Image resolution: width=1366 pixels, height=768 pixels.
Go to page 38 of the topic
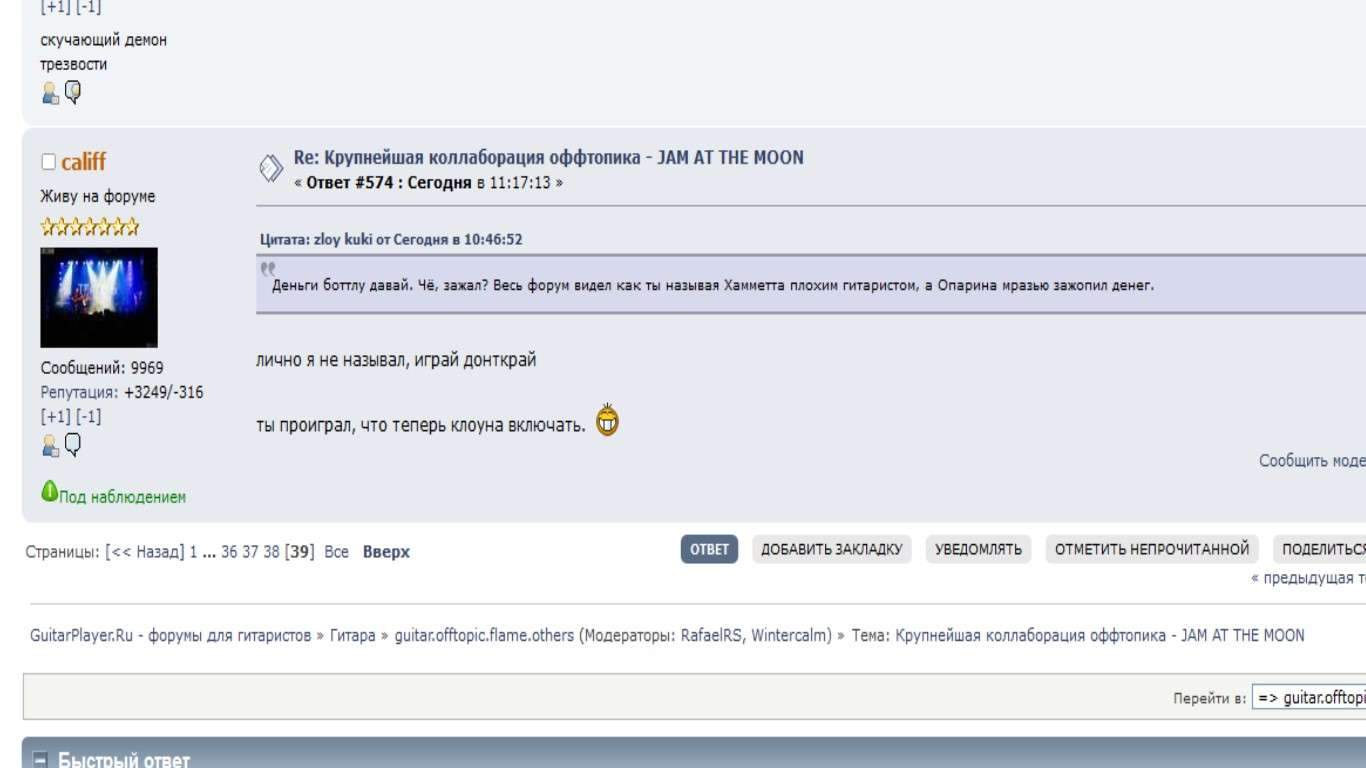(x=271, y=552)
